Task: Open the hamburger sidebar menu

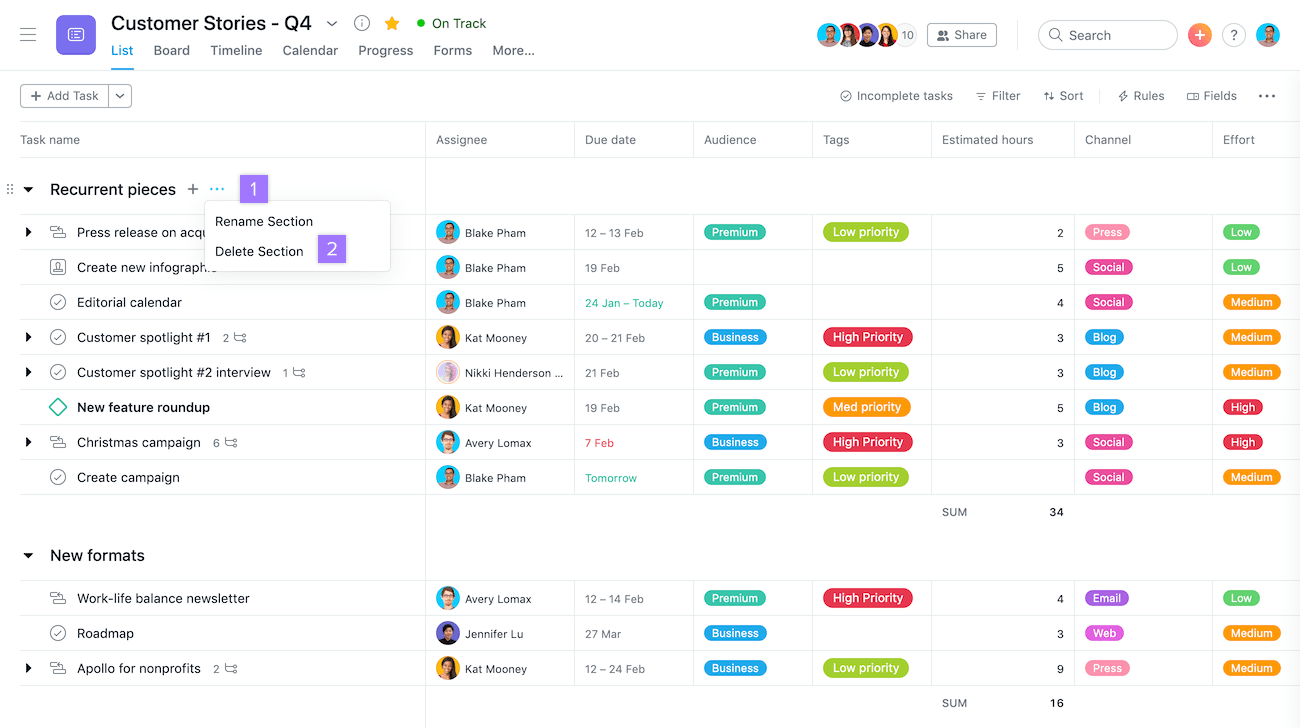Action: [28, 35]
